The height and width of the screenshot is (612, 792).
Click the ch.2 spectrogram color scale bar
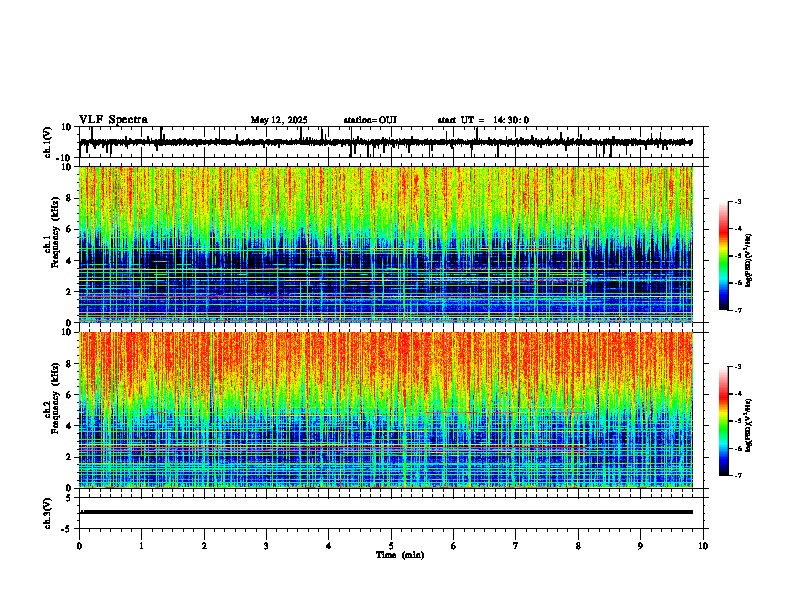pos(724,421)
